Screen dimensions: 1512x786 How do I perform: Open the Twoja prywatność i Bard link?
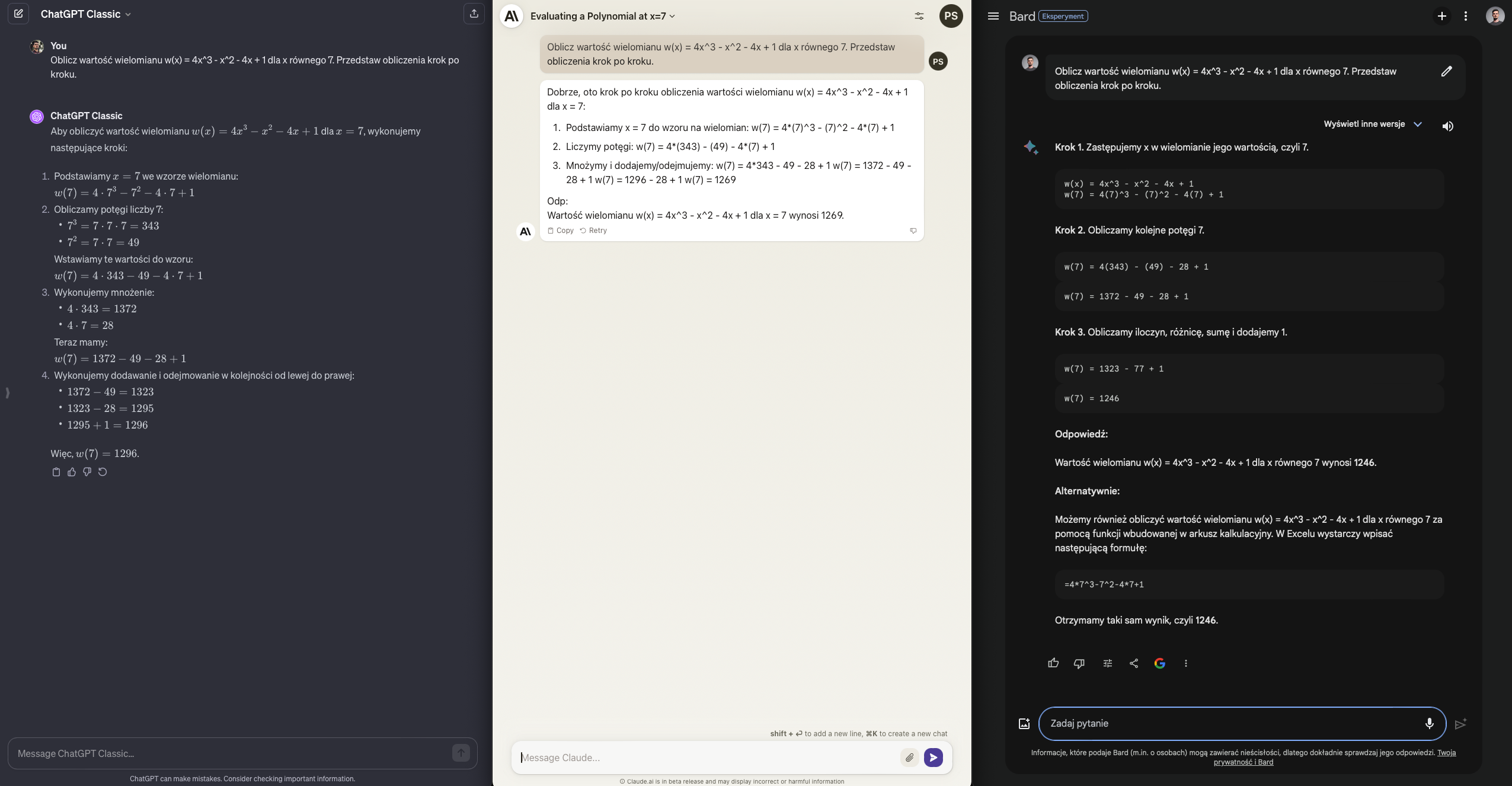1244,762
